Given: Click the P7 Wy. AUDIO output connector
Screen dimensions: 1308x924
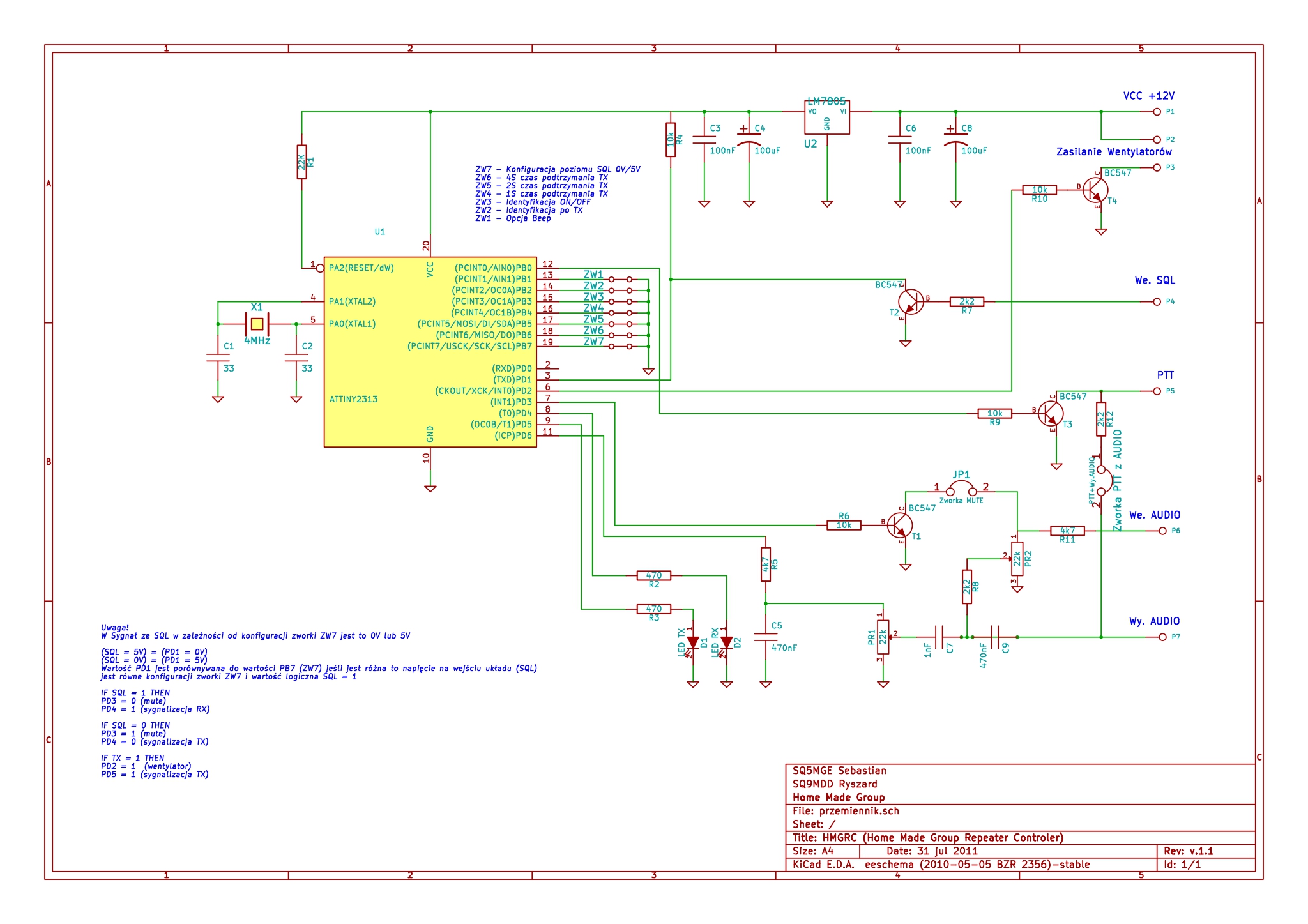Looking at the screenshot, I should pyautogui.click(x=1162, y=637).
